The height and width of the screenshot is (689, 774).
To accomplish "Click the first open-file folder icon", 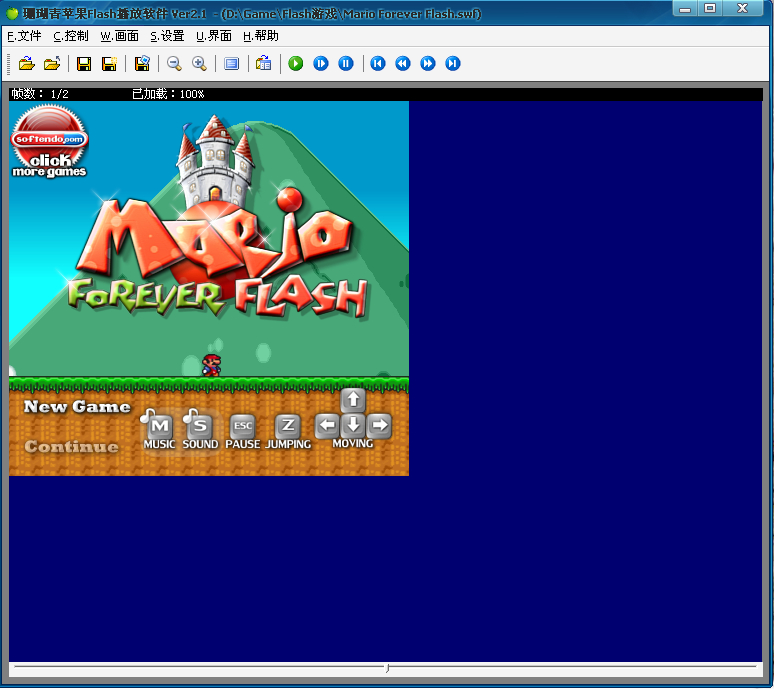I will click(x=27, y=64).
